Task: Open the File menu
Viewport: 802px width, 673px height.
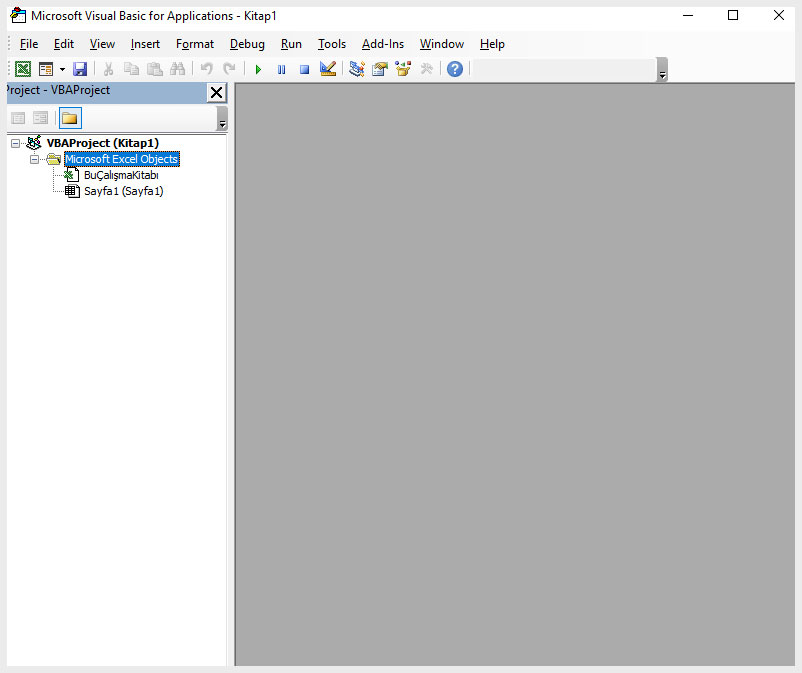Action: click(x=29, y=44)
